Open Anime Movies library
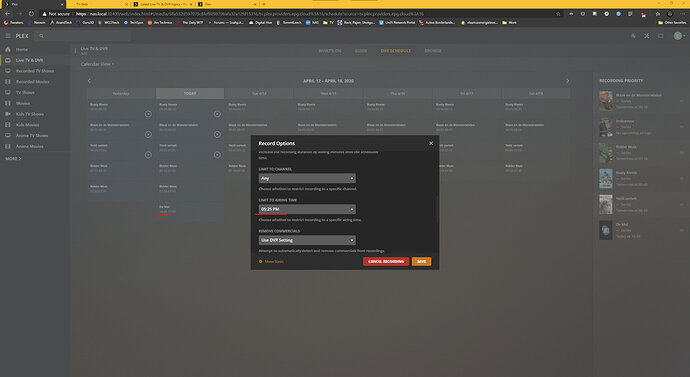The image size is (690, 377). [29, 146]
